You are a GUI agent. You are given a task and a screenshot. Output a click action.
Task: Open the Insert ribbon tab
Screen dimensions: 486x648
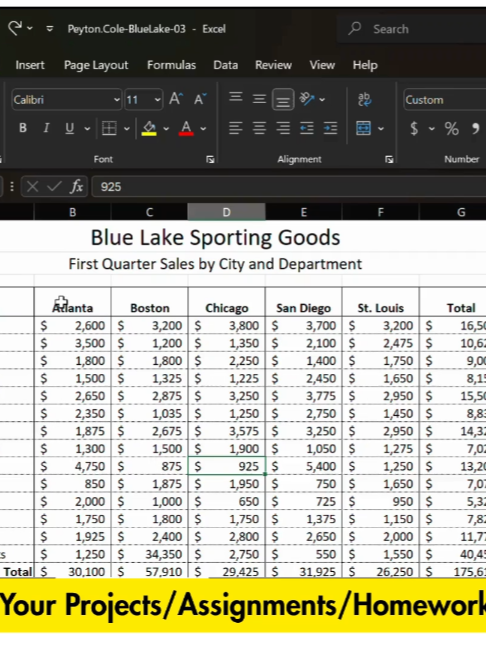tap(30, 65)
